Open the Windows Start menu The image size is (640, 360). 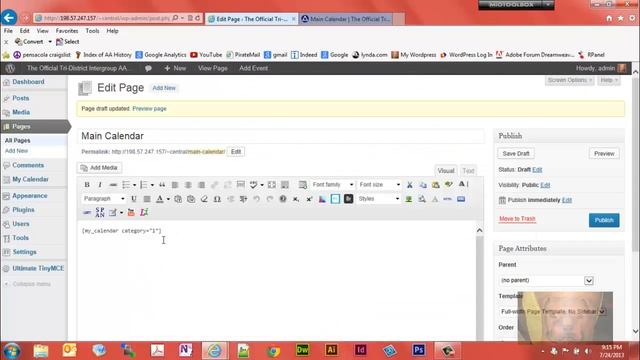(x=11, y=351)
